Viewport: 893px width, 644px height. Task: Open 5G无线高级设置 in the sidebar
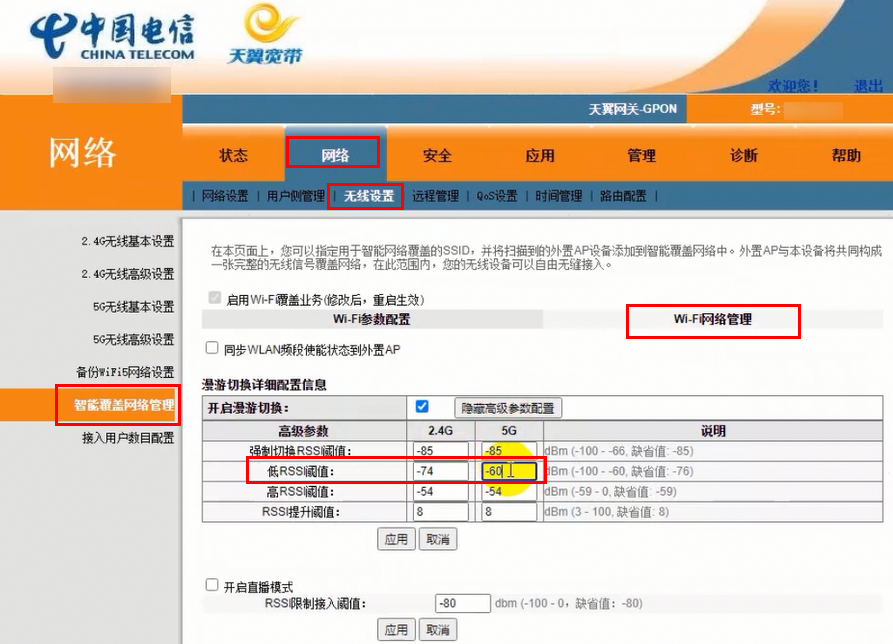click(x=133, y=339)
